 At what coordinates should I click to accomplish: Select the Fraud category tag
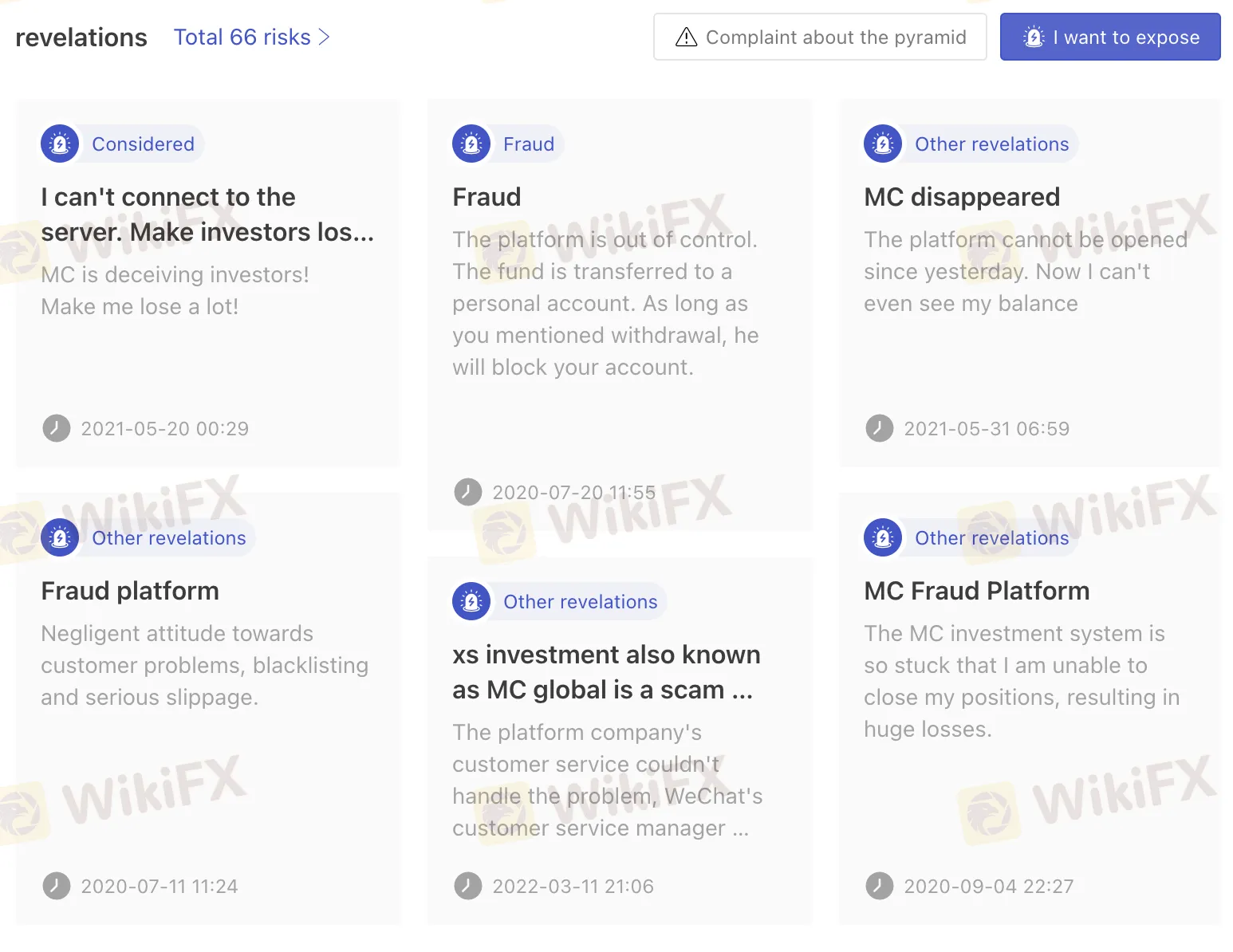[x=528, y=144]
